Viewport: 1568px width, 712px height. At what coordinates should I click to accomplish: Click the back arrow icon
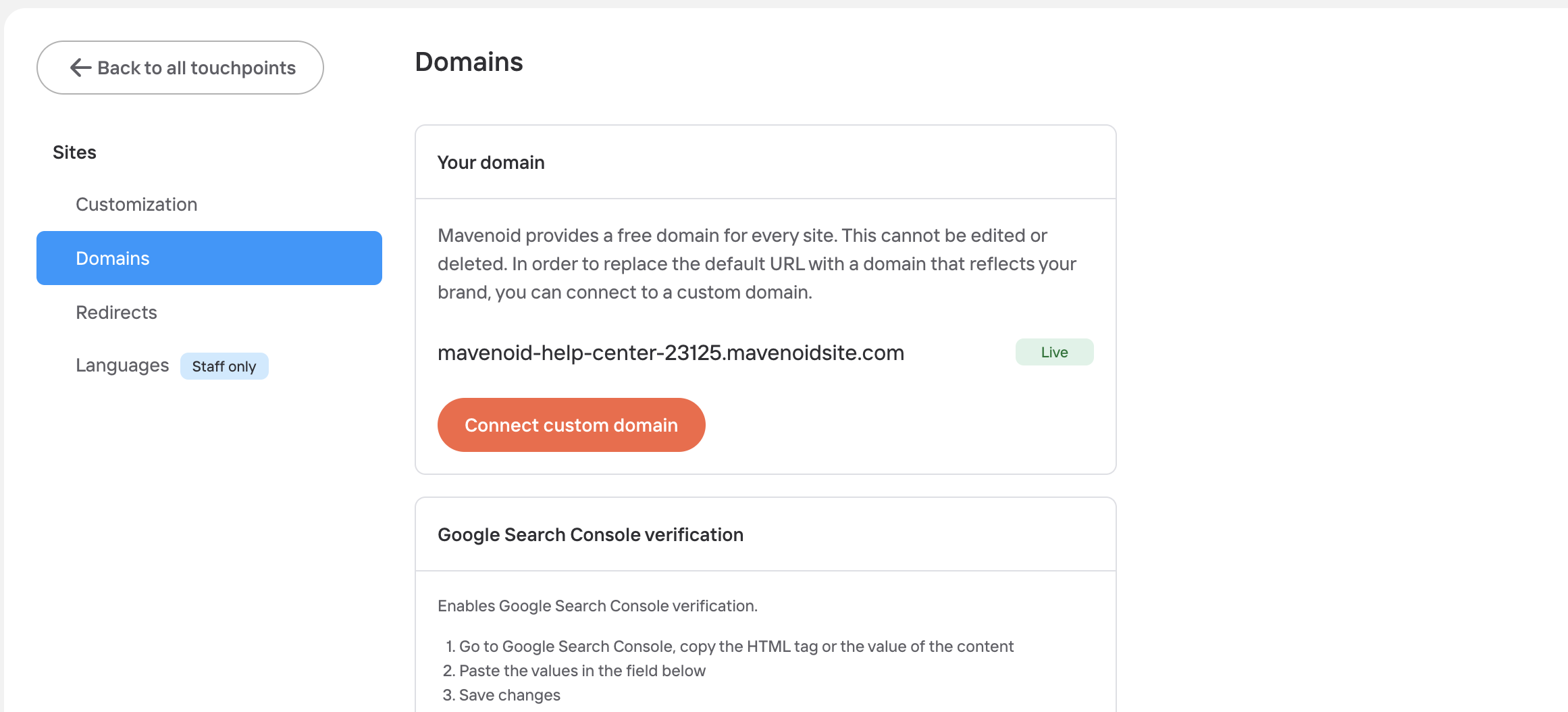pos(80,68)
